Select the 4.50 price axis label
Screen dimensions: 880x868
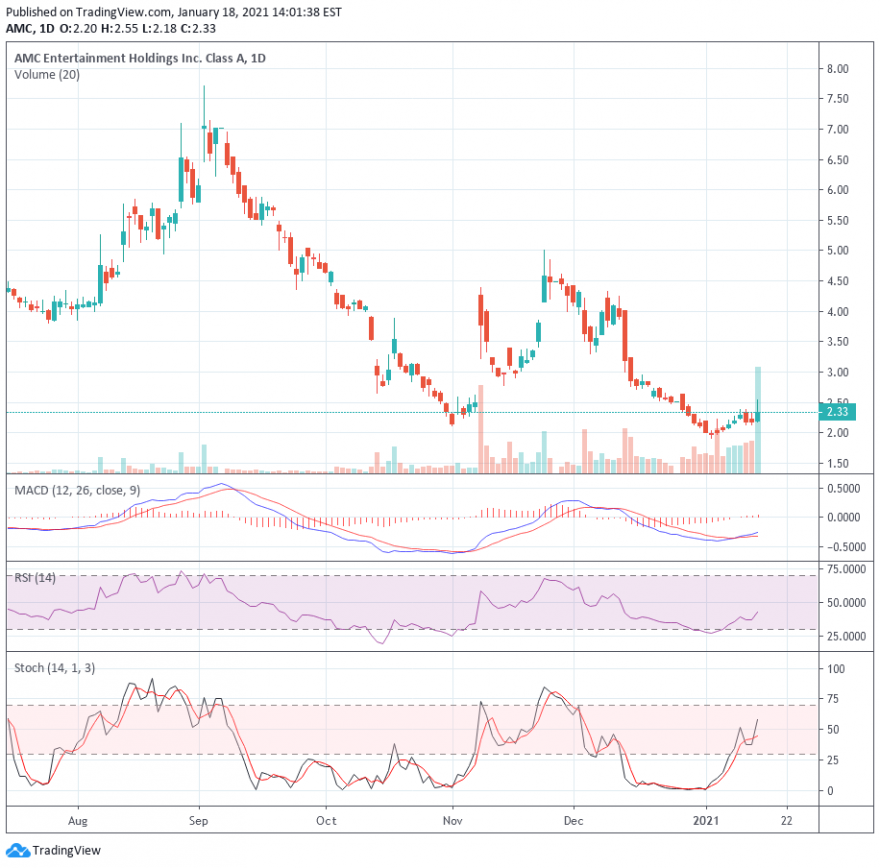(837, 282)
